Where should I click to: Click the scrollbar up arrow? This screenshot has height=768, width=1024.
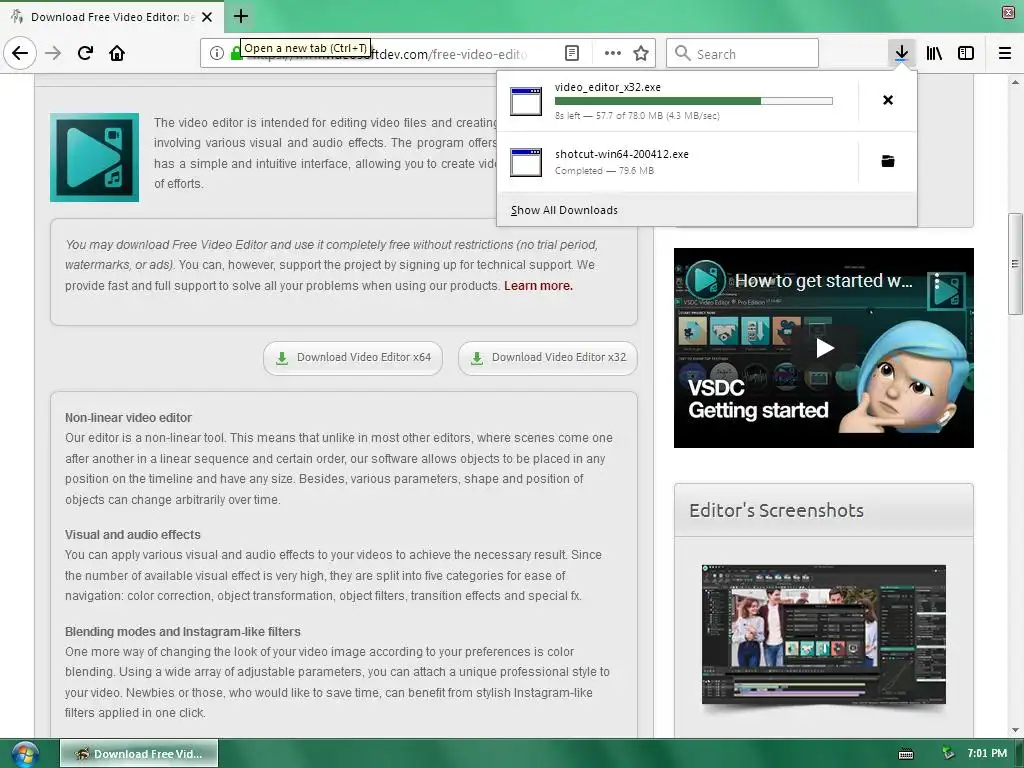1015,82
